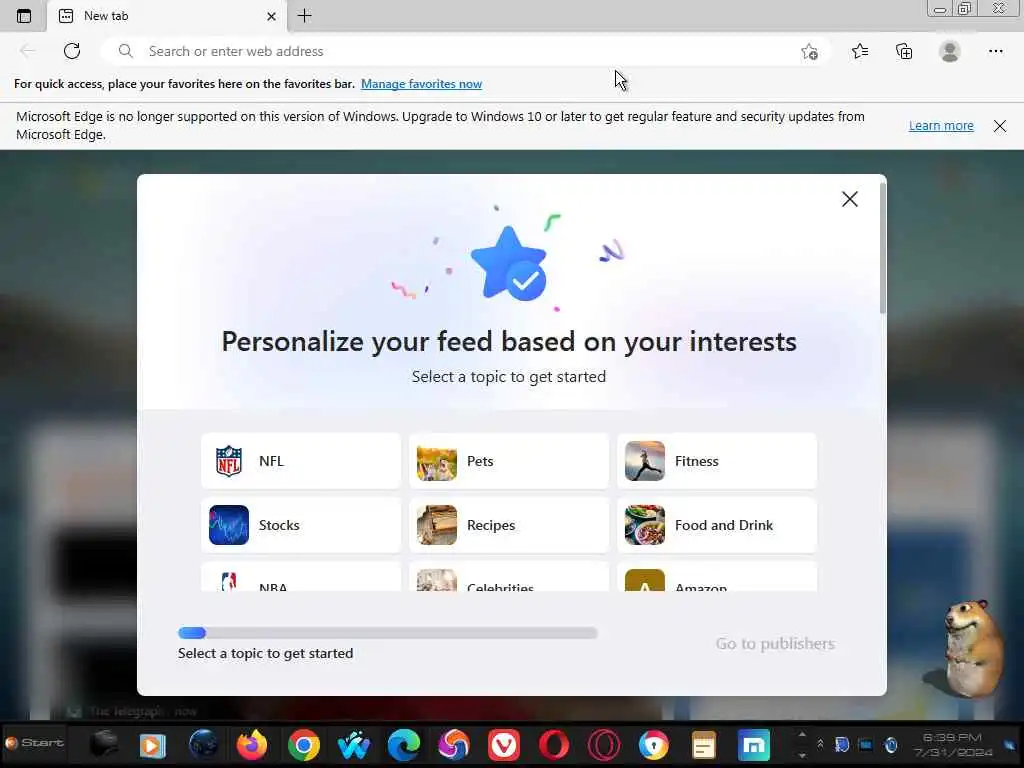Open the media player taskbar icon
The image size is (1024, 768).
click(152, 745)
